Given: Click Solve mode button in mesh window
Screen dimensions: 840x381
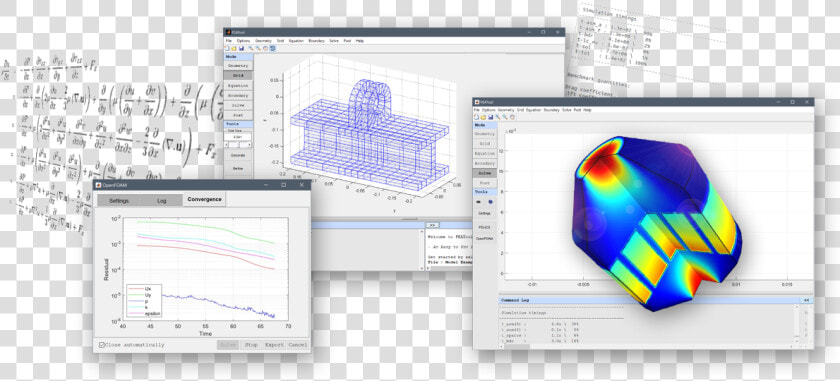Looking at the screenshot, I should click(x=238, y=106).
